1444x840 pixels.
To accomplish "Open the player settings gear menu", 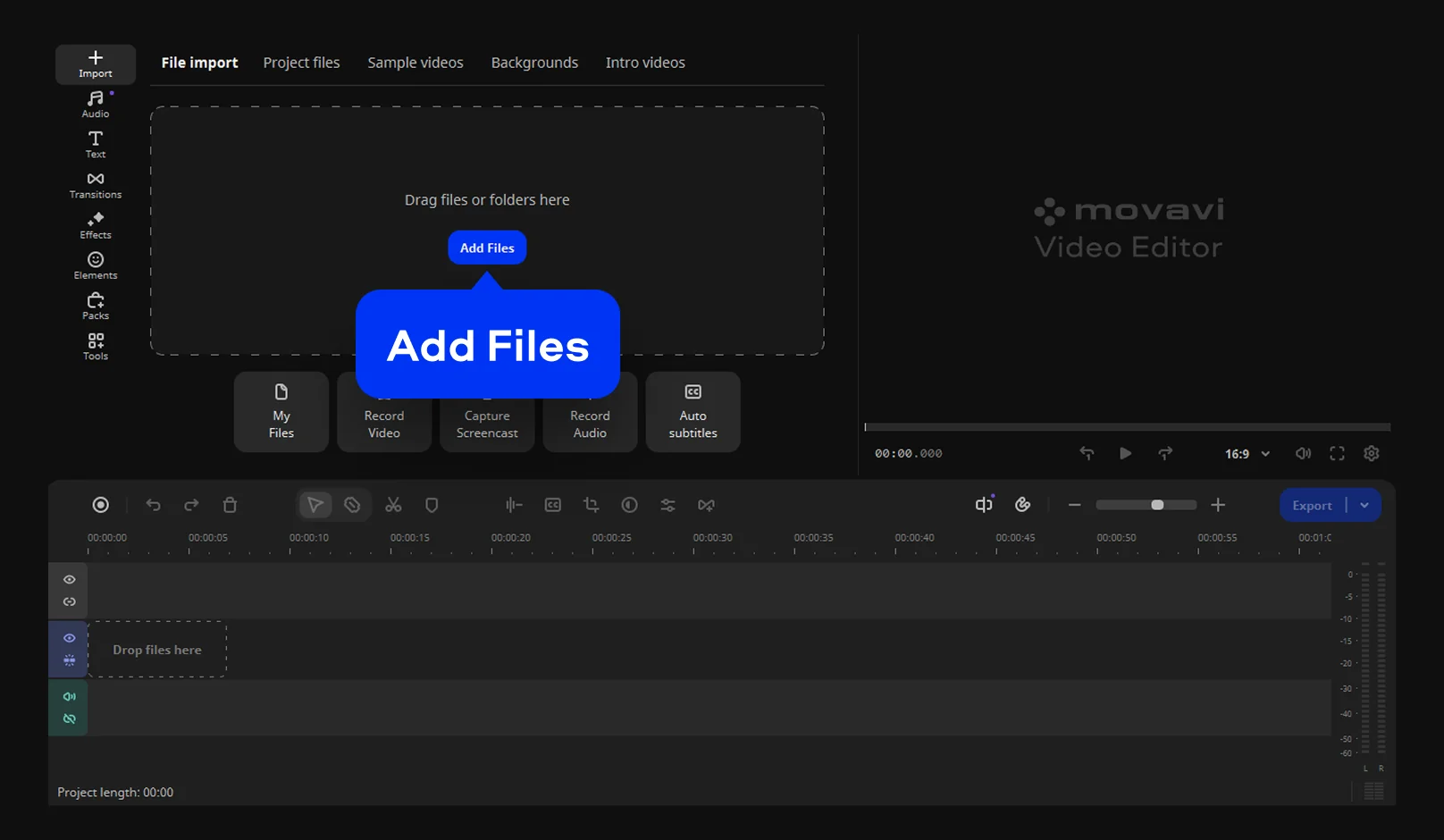I will [1371, 454].
